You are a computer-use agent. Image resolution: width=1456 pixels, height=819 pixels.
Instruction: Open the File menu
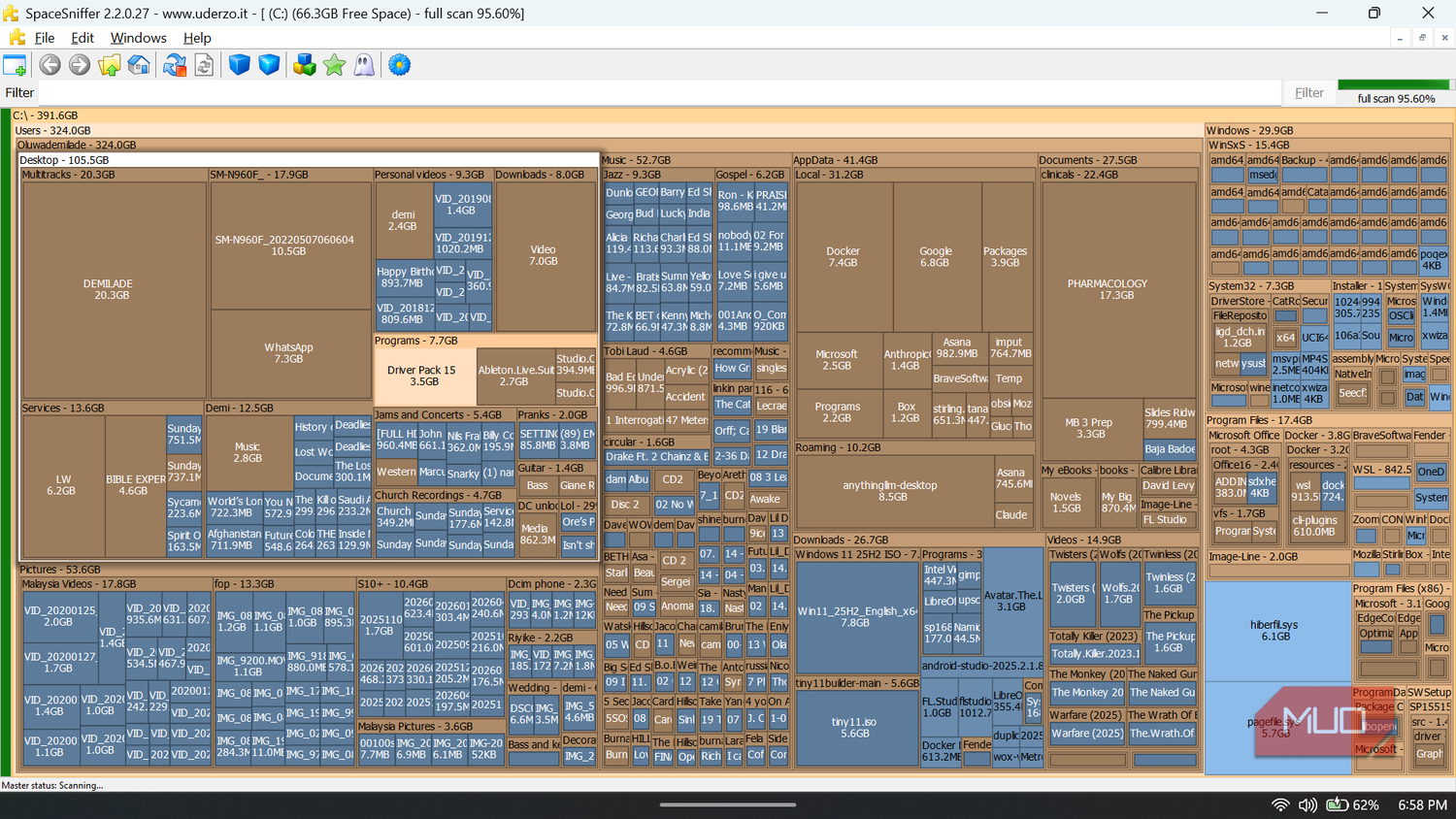(45, 38)
